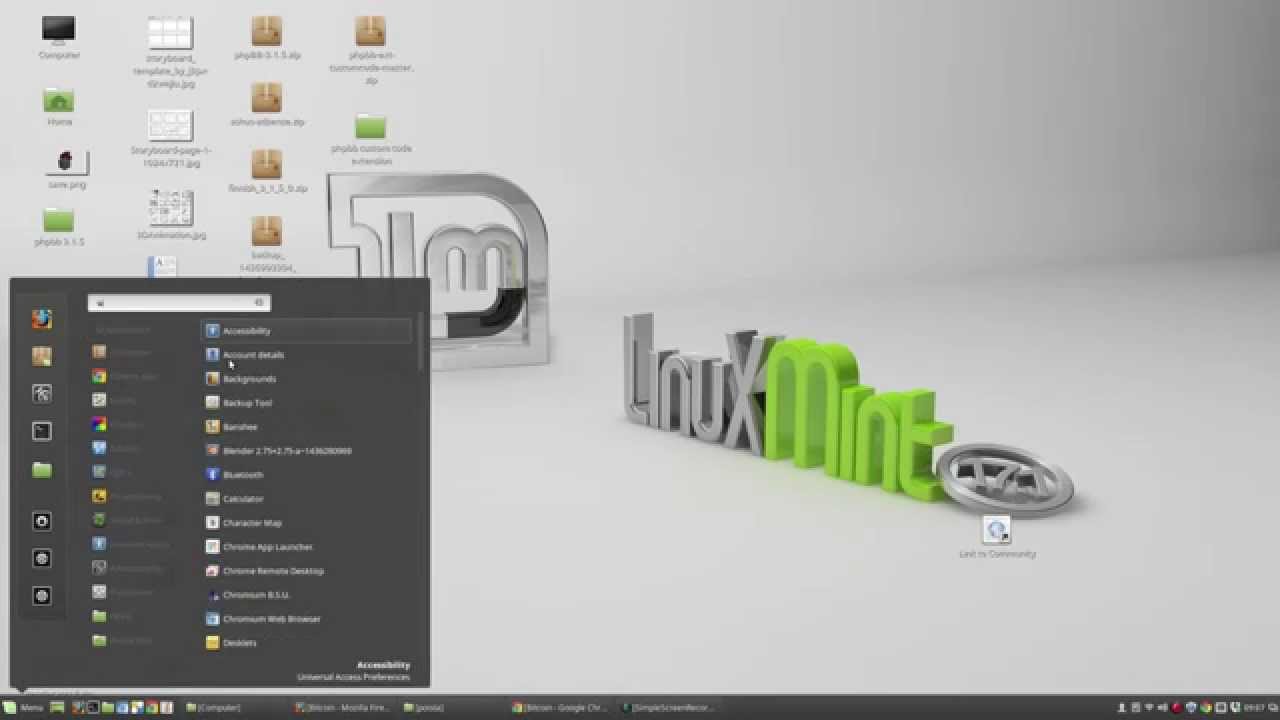
Task: Launch Chrome App Launcher
Action: [x=306, y=546]
